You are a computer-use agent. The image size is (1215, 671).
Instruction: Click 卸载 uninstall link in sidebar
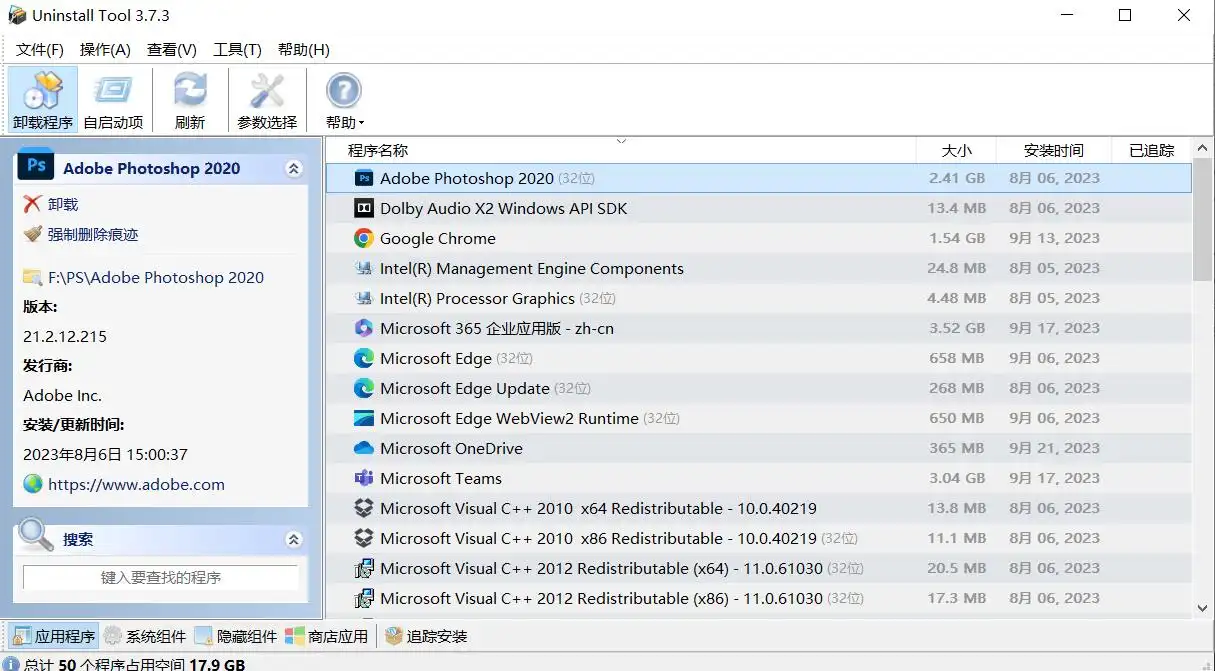[x=63, y=204]
